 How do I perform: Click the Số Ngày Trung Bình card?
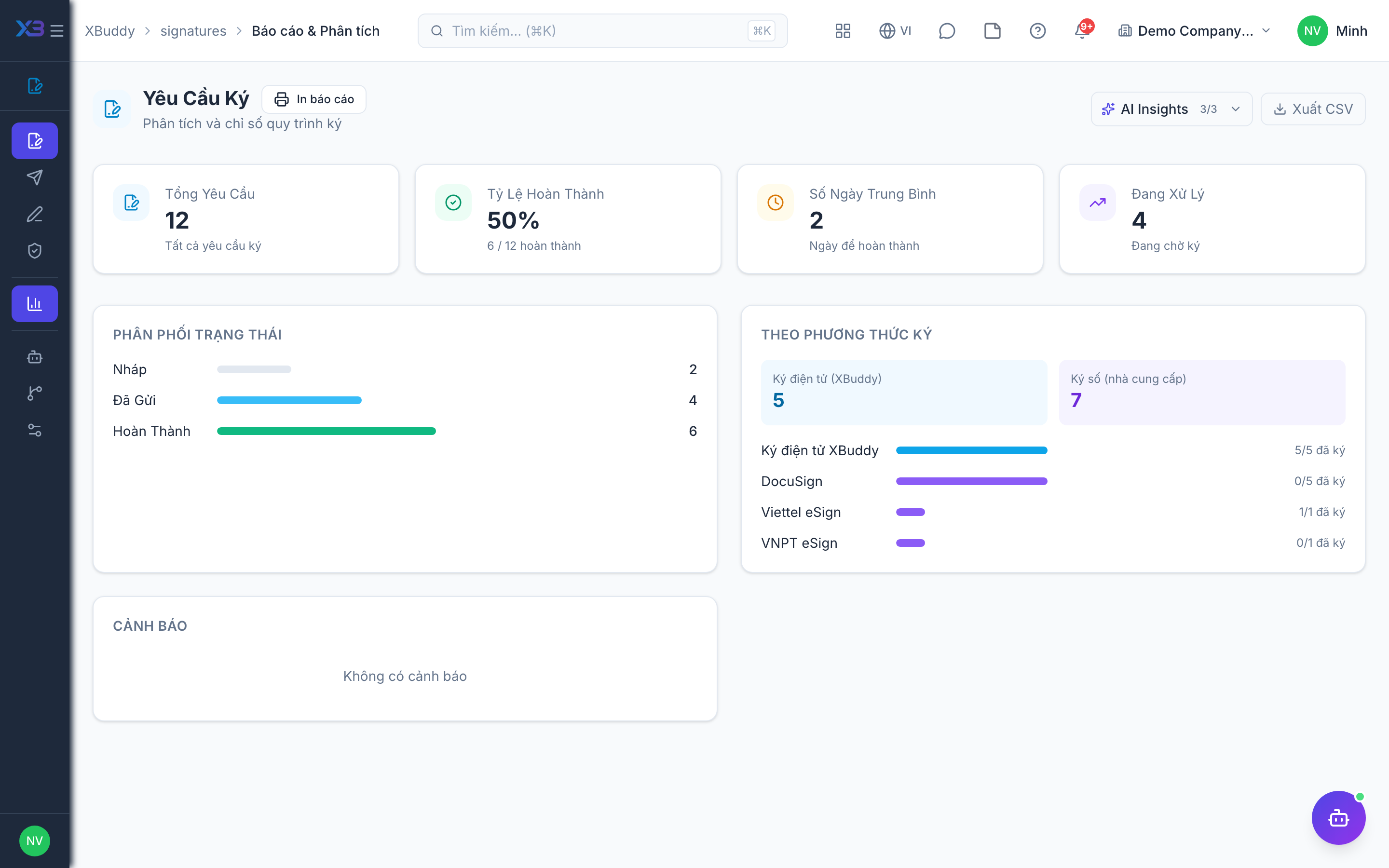coord(890,219)
